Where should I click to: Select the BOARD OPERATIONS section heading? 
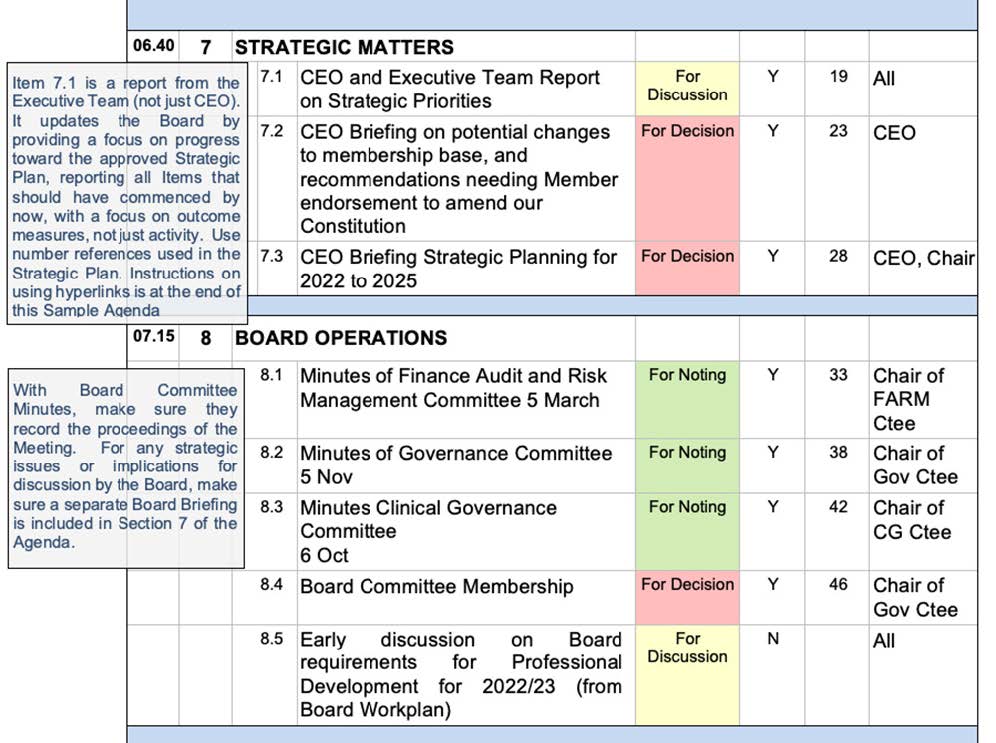(x=346, y=338)
